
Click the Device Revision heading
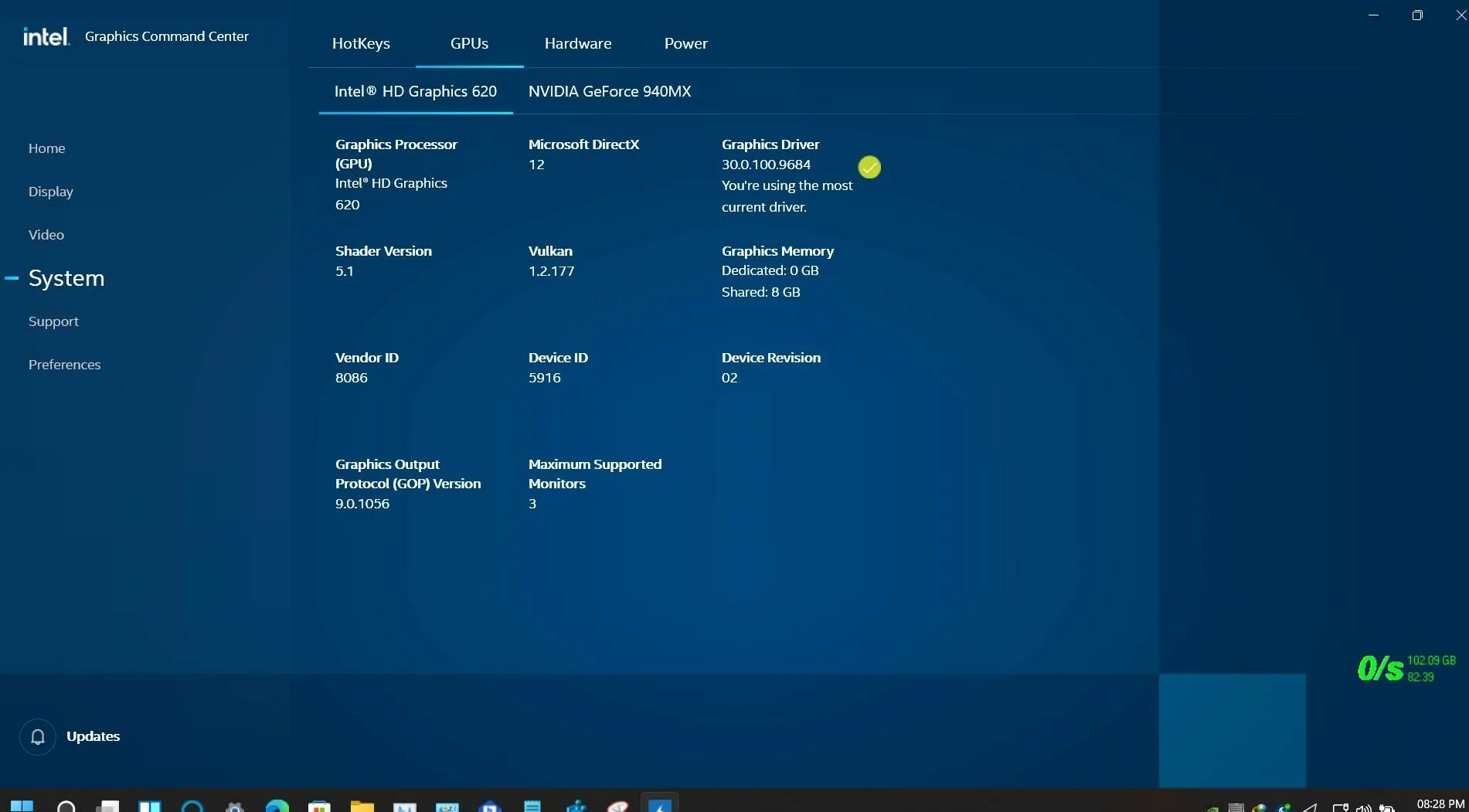pos(771,358)
